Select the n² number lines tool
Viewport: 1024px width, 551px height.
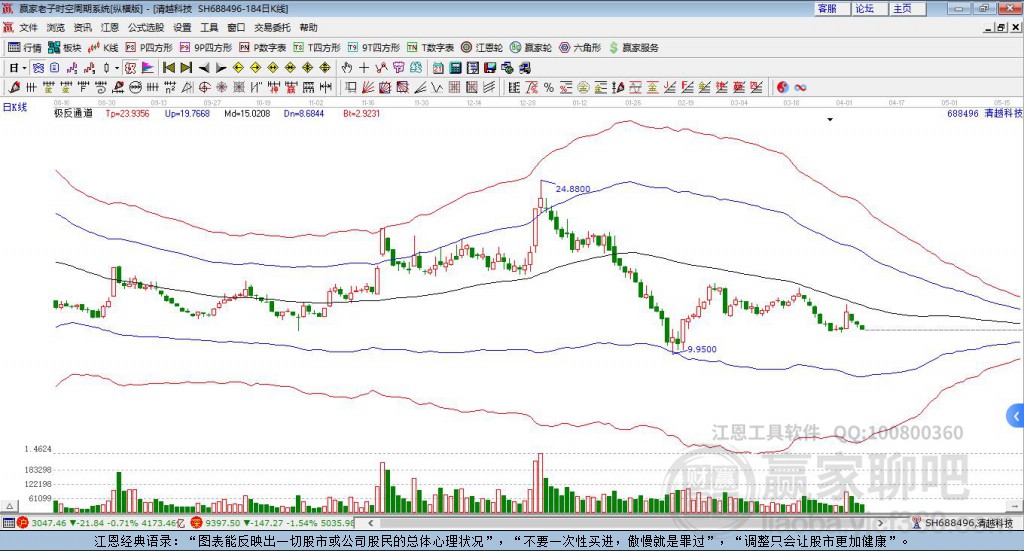pyautogui.click(x=170, y=87)
